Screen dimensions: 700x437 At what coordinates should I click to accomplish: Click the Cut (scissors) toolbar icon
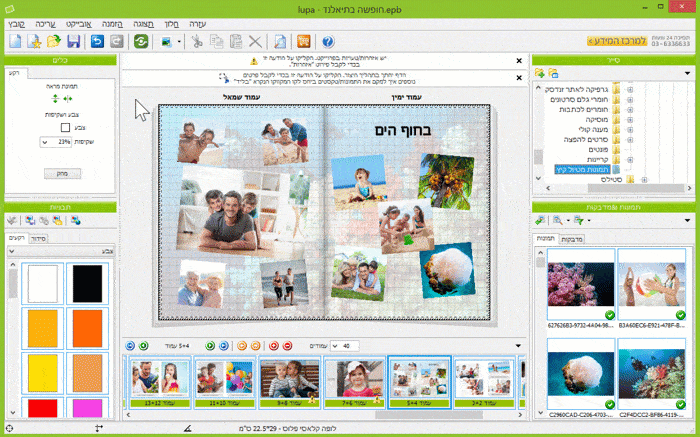click(197, 41)
